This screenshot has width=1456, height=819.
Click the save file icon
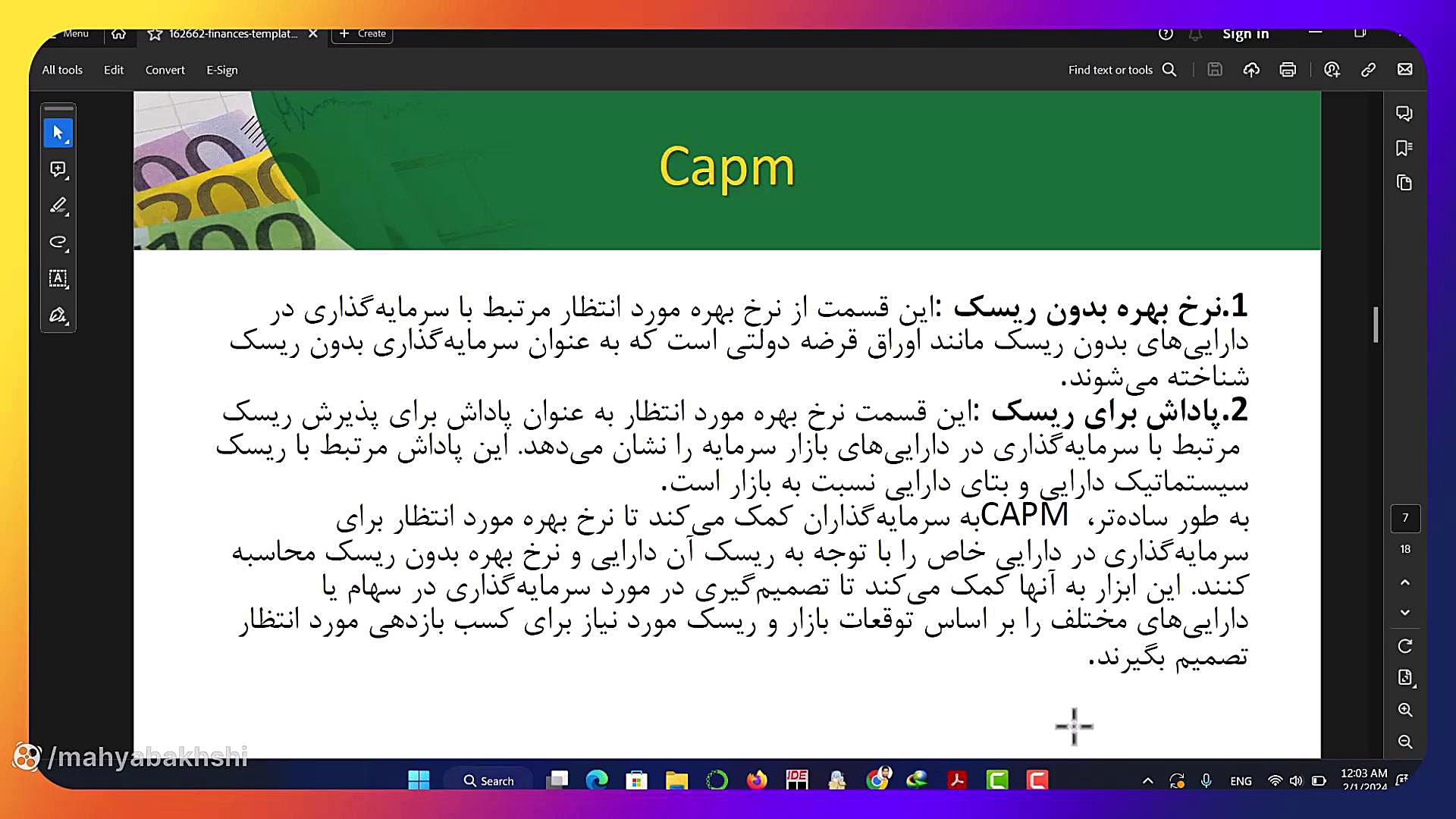click(x=1215, y=70)
